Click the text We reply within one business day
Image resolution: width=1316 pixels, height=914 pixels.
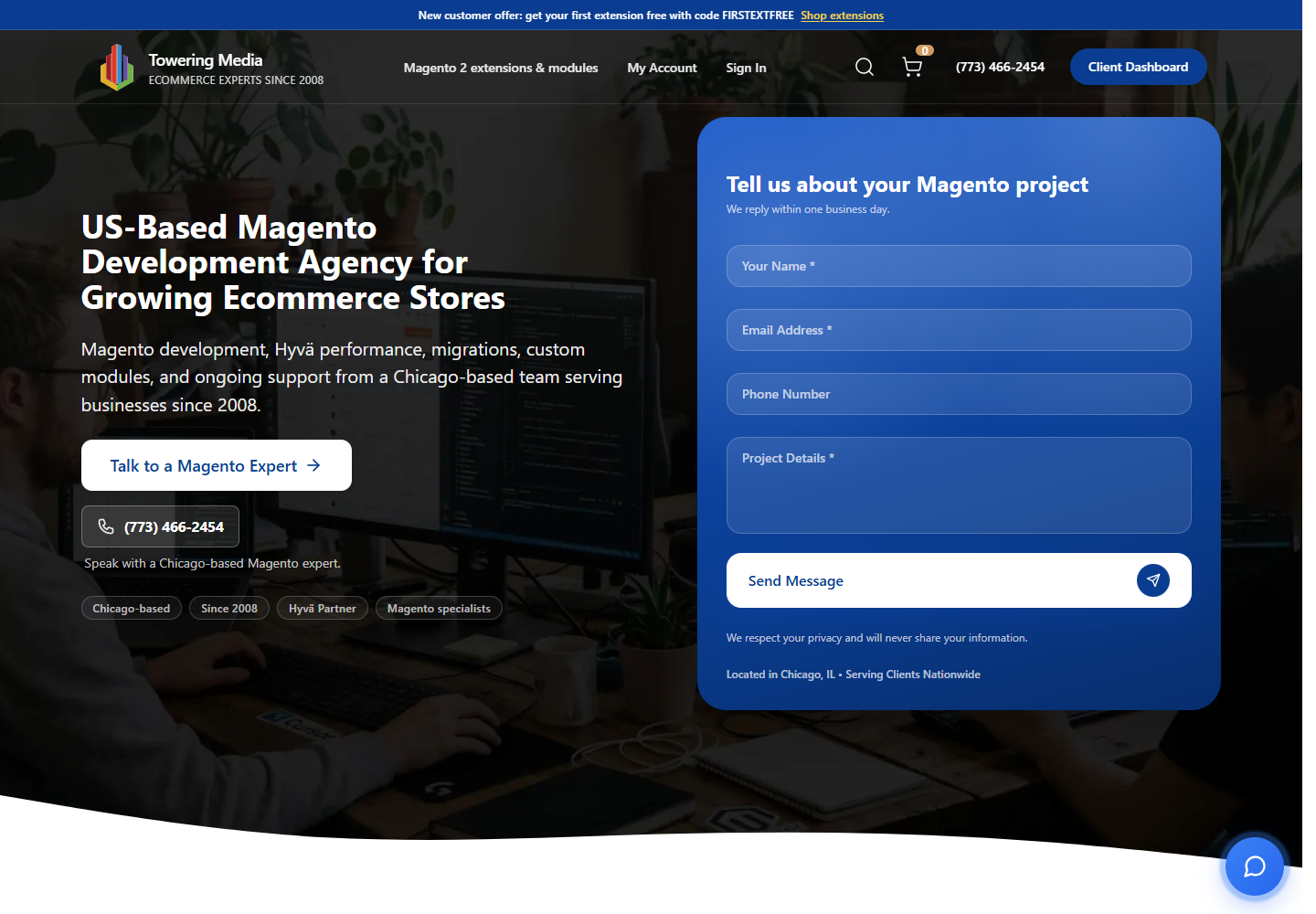point(808,209)
